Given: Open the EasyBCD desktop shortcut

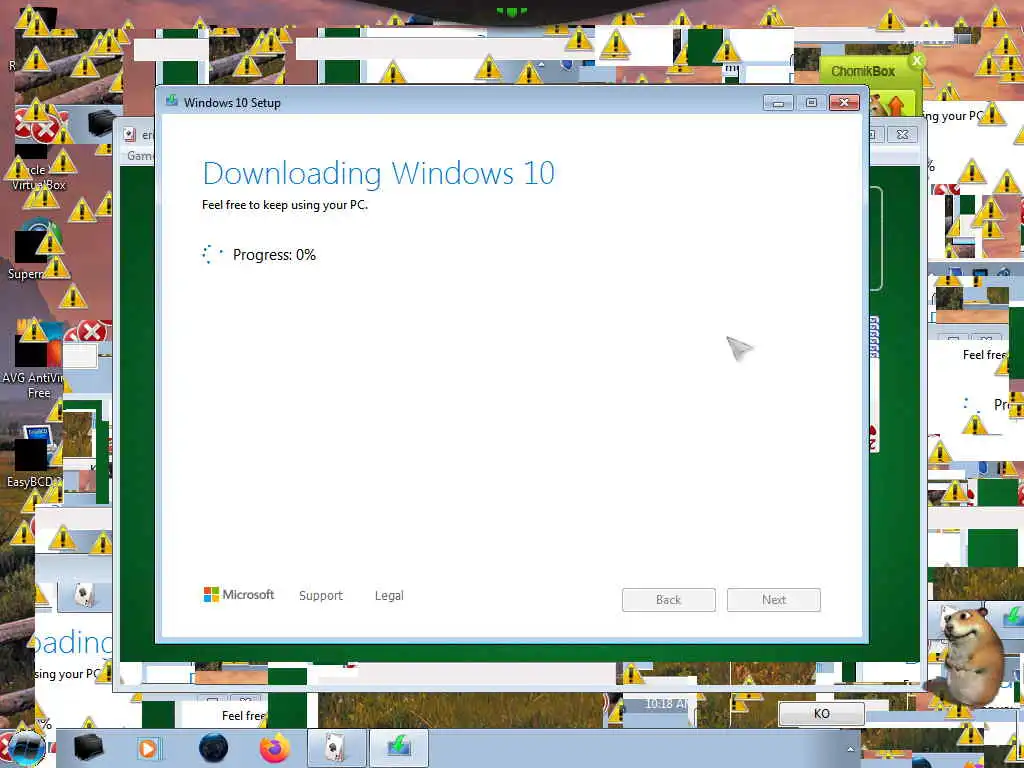Looking at the screenshot, I should pyautogui.click(x=33, y=457).
